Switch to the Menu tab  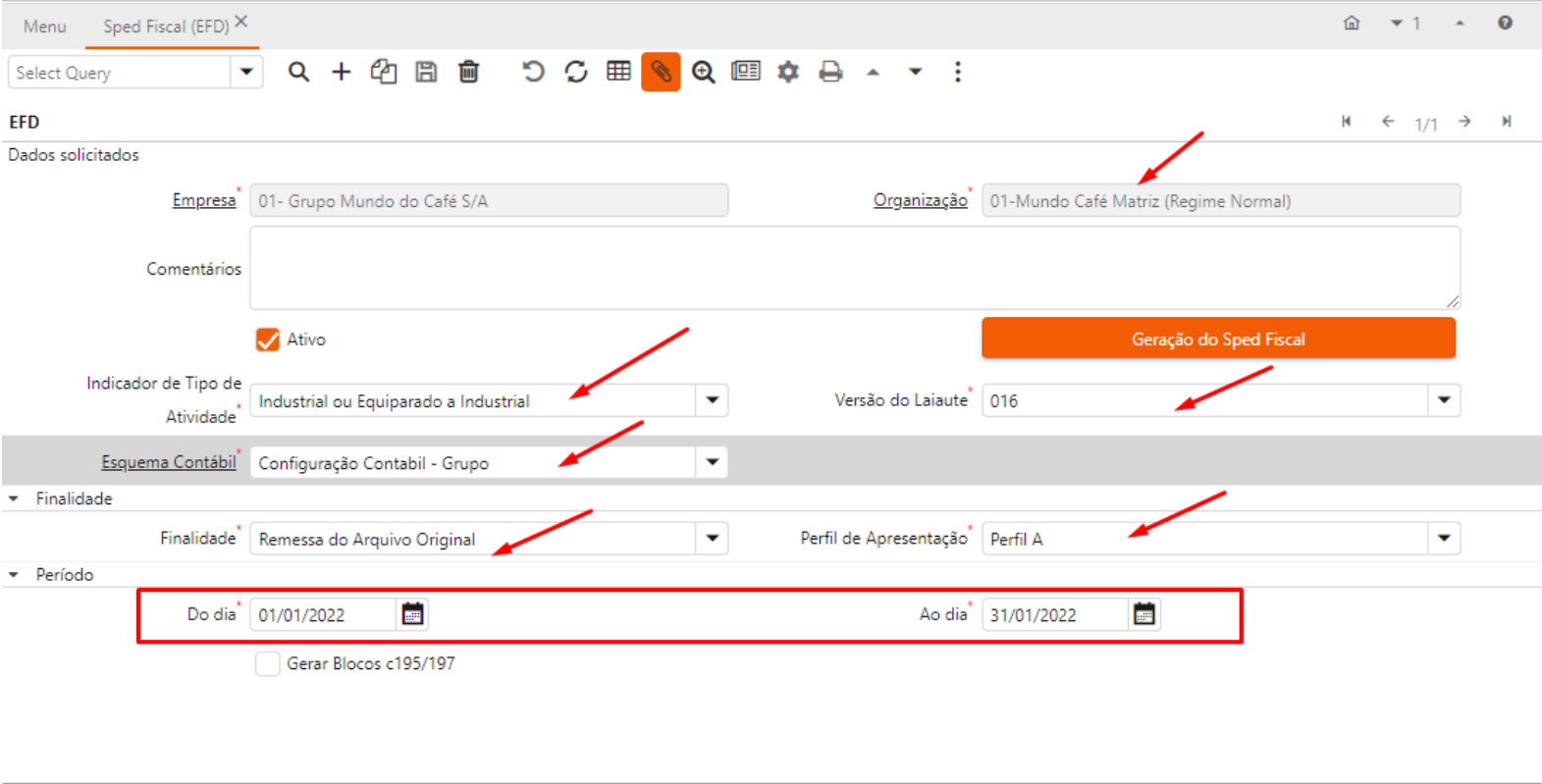pyautogui.click(x=45, y=26)
